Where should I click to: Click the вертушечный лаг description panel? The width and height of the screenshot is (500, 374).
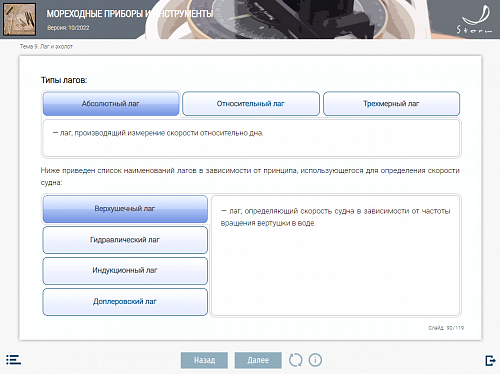pyautogui.click(x=336, y=255)
